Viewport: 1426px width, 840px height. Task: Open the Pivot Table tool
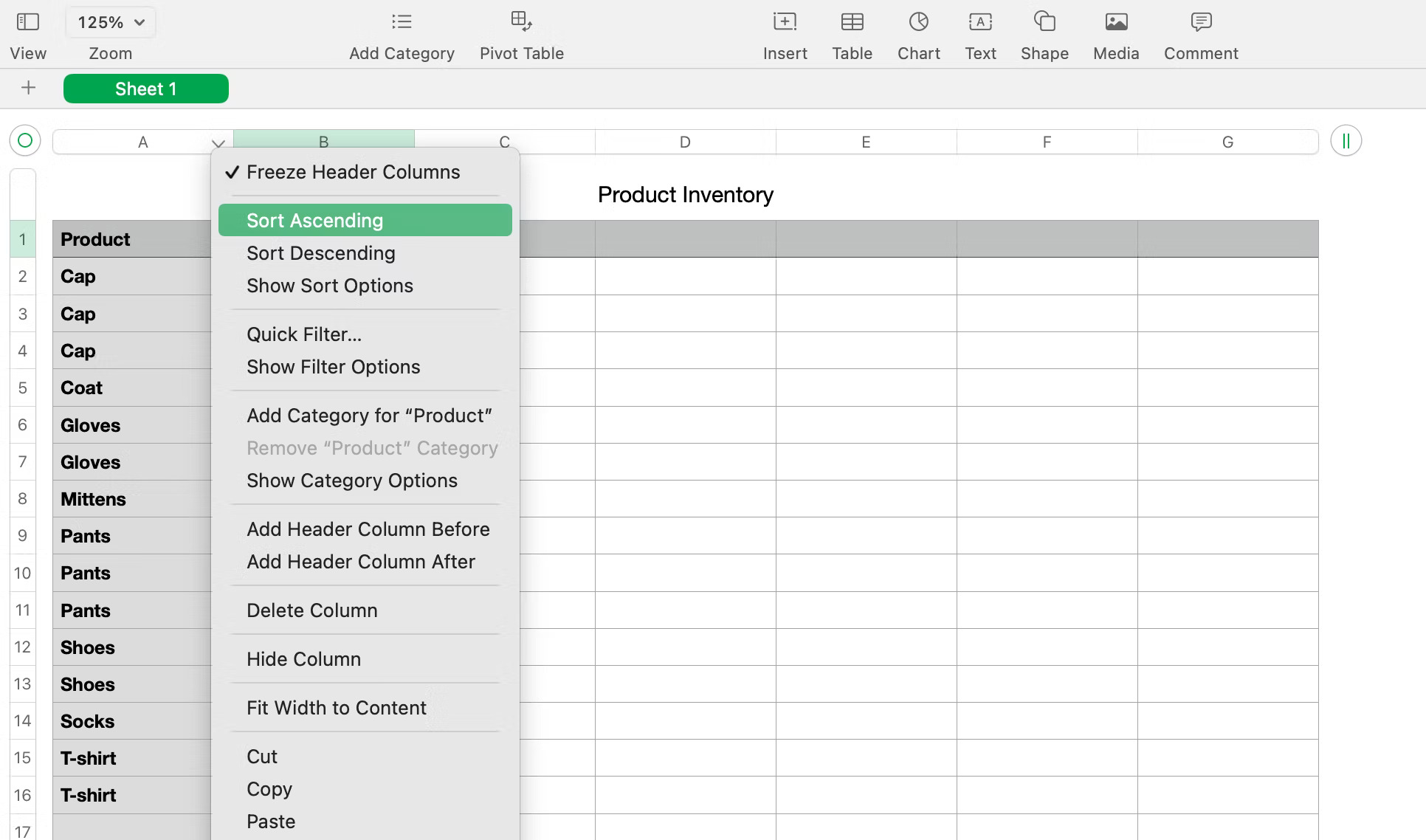[x=521, y=33]
